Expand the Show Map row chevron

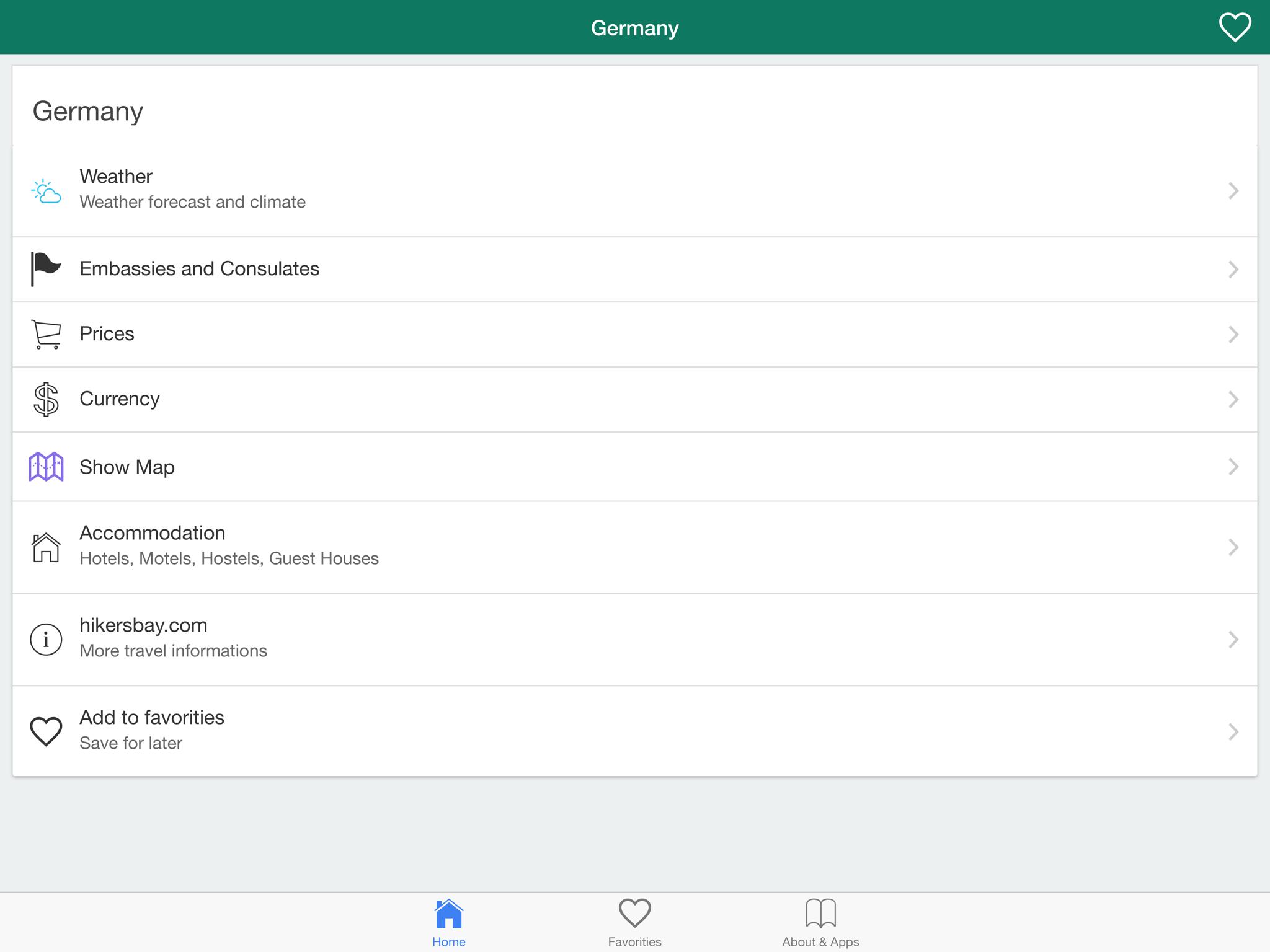click(x=1233, y=466)
